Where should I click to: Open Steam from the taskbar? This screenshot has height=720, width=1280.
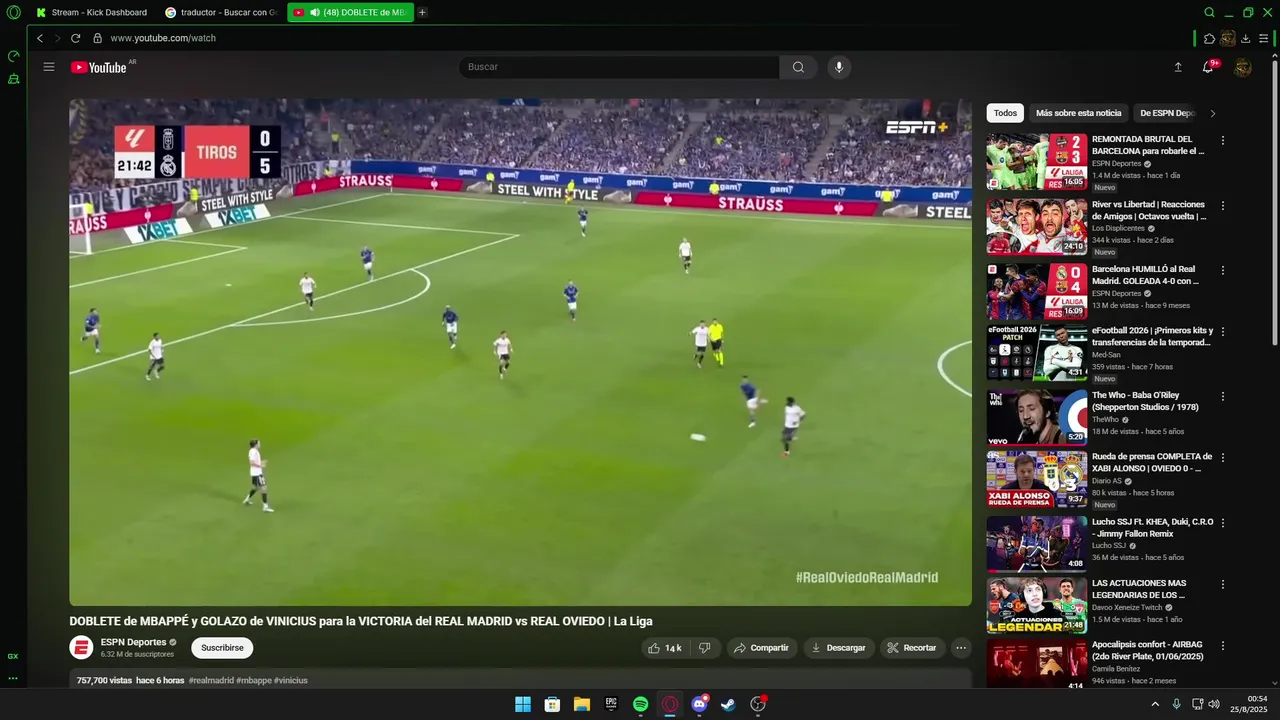tap(729, 704)
